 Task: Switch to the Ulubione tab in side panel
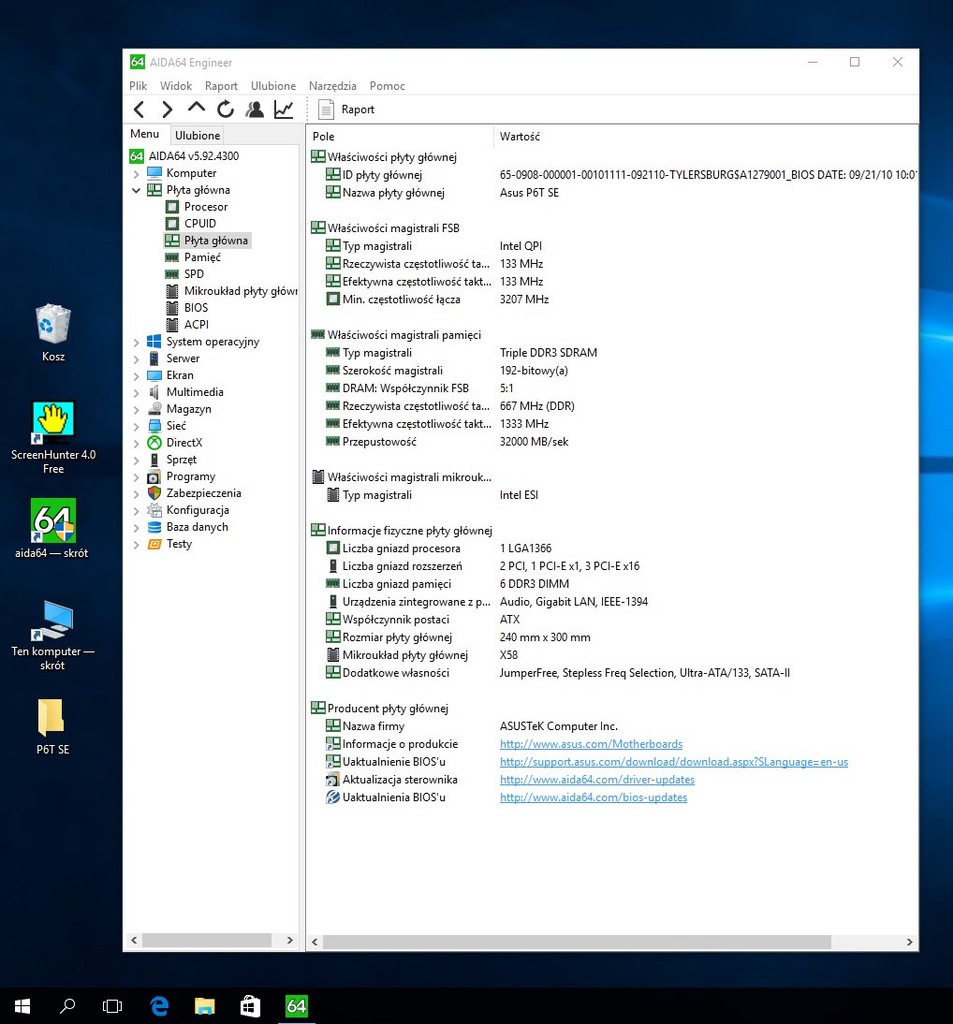(x=197, y=135)
